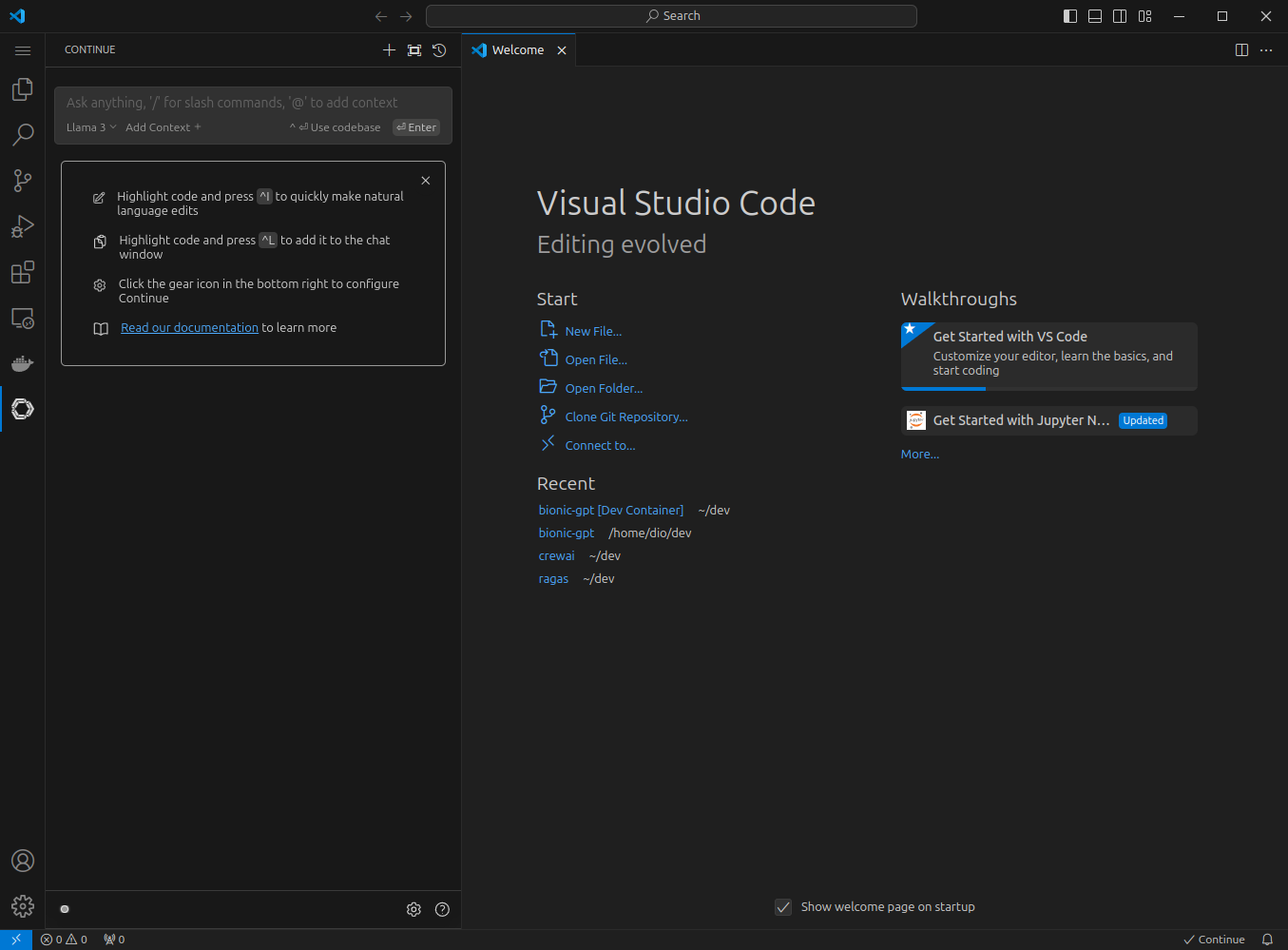
Task: Open the Source Control view
Action: (x=22, y=181)
